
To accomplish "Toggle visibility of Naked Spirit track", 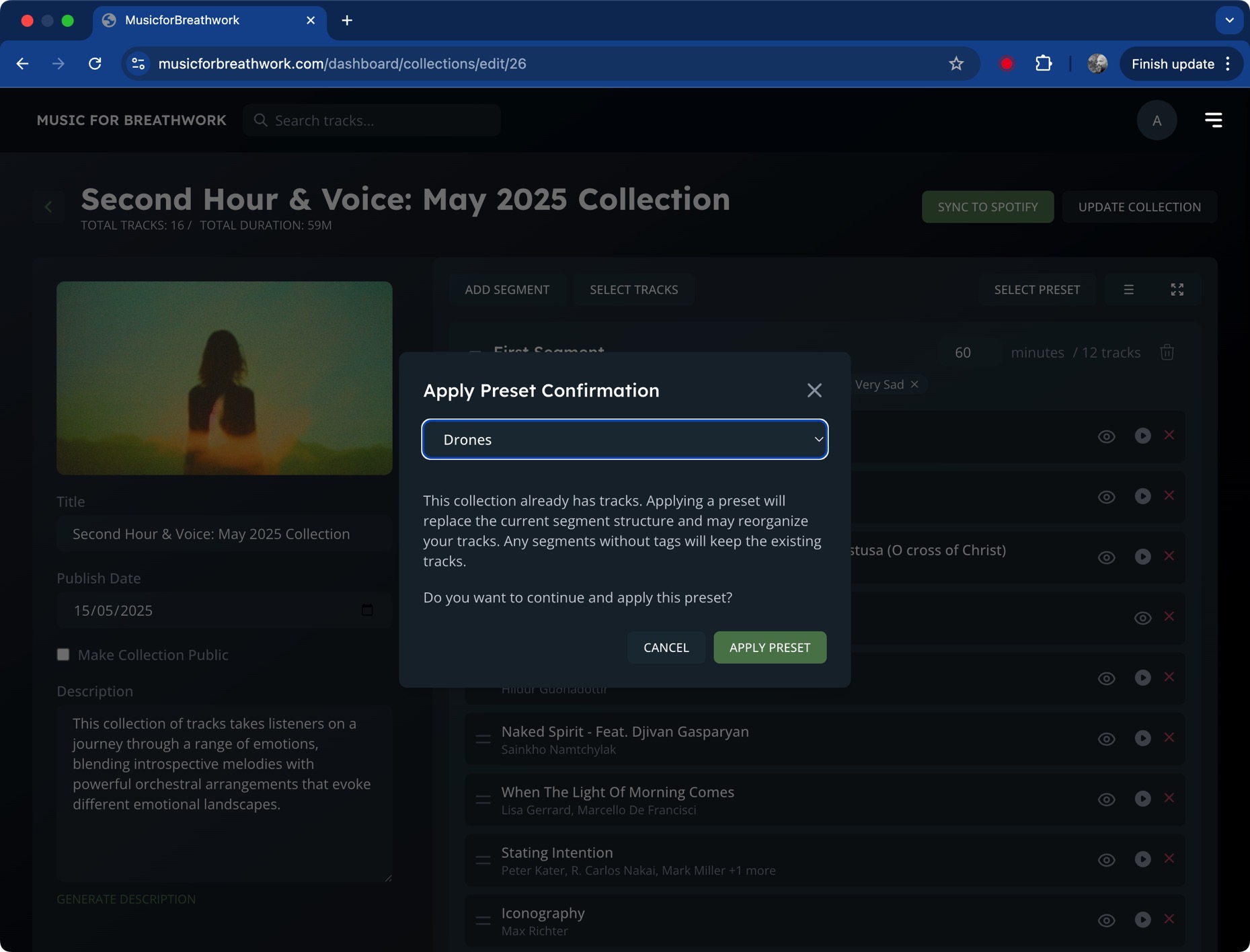I will (1106, 739).
